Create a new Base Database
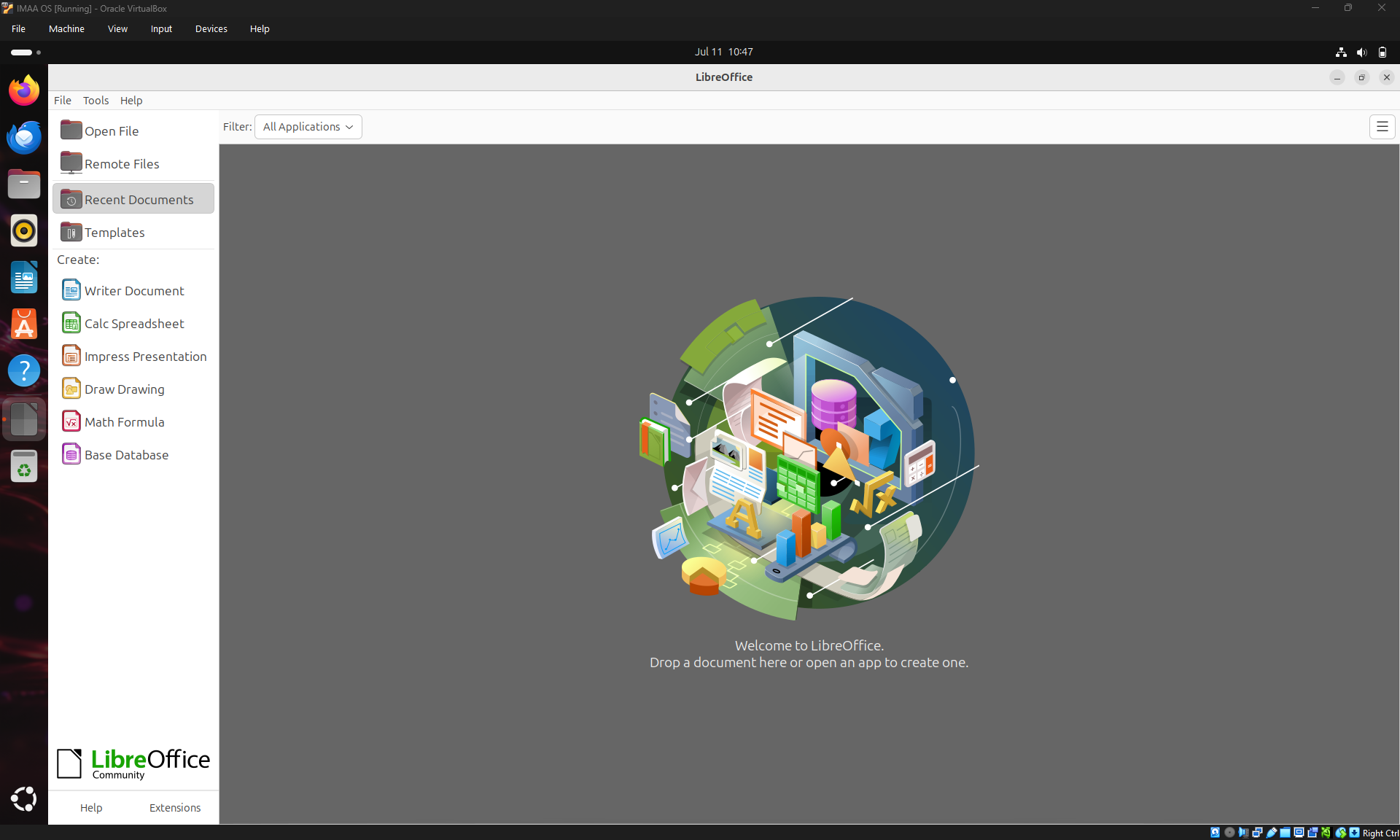The image size is (1400, 840). coord(133,454)
